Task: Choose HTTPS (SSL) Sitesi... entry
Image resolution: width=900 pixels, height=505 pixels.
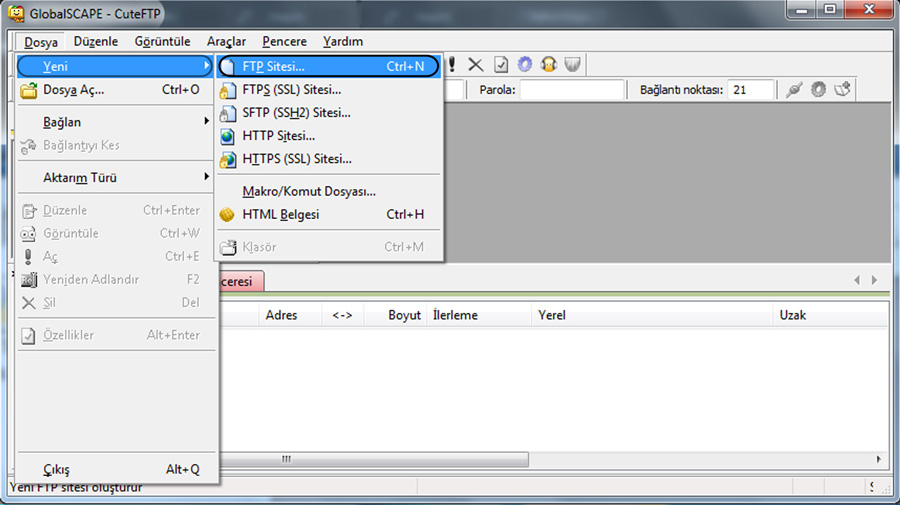Action: click(328, 159)
